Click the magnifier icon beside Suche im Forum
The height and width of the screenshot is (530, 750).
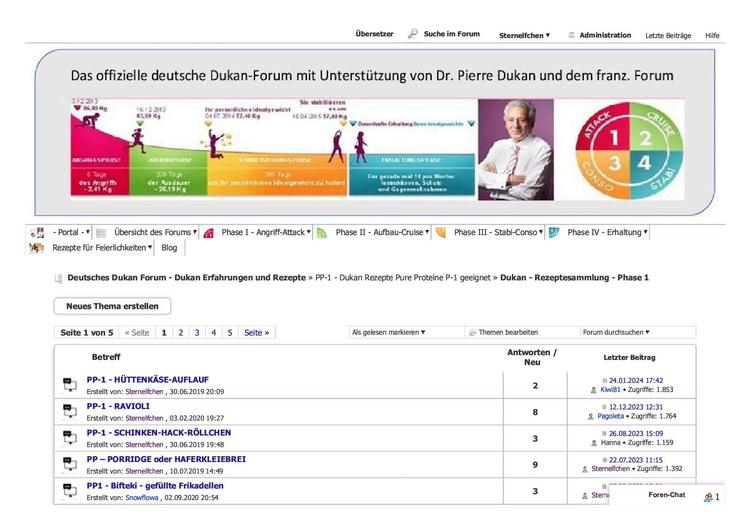pos(412,34)
